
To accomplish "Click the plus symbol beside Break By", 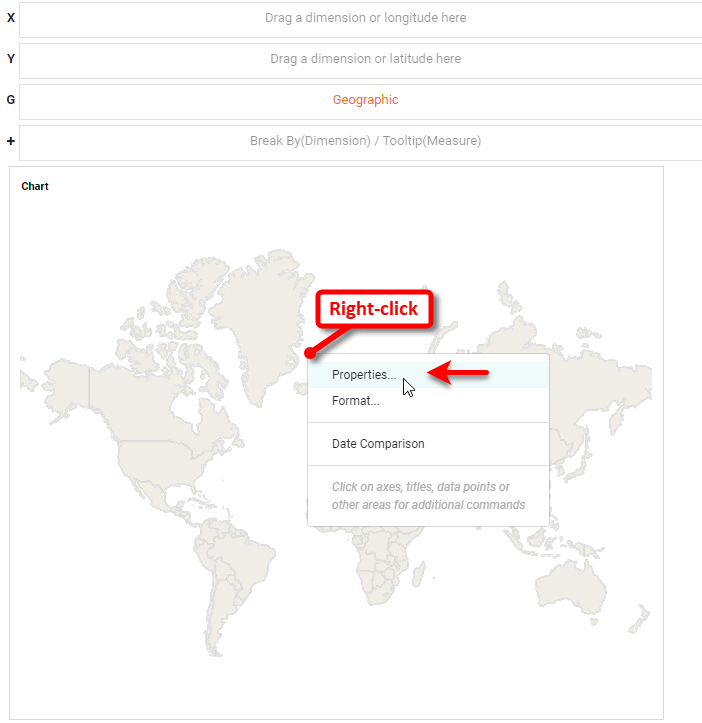I will click(x=10, y=141).
